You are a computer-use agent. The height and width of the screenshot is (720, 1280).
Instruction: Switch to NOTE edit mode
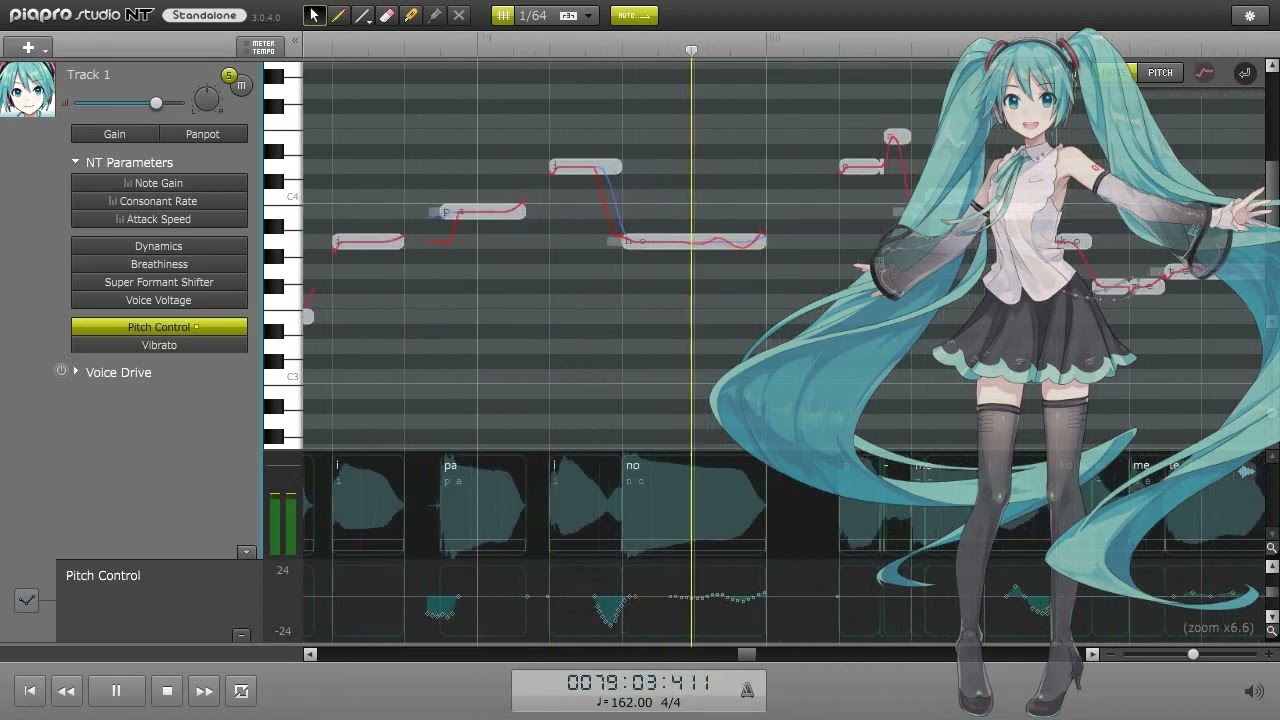1114,72
